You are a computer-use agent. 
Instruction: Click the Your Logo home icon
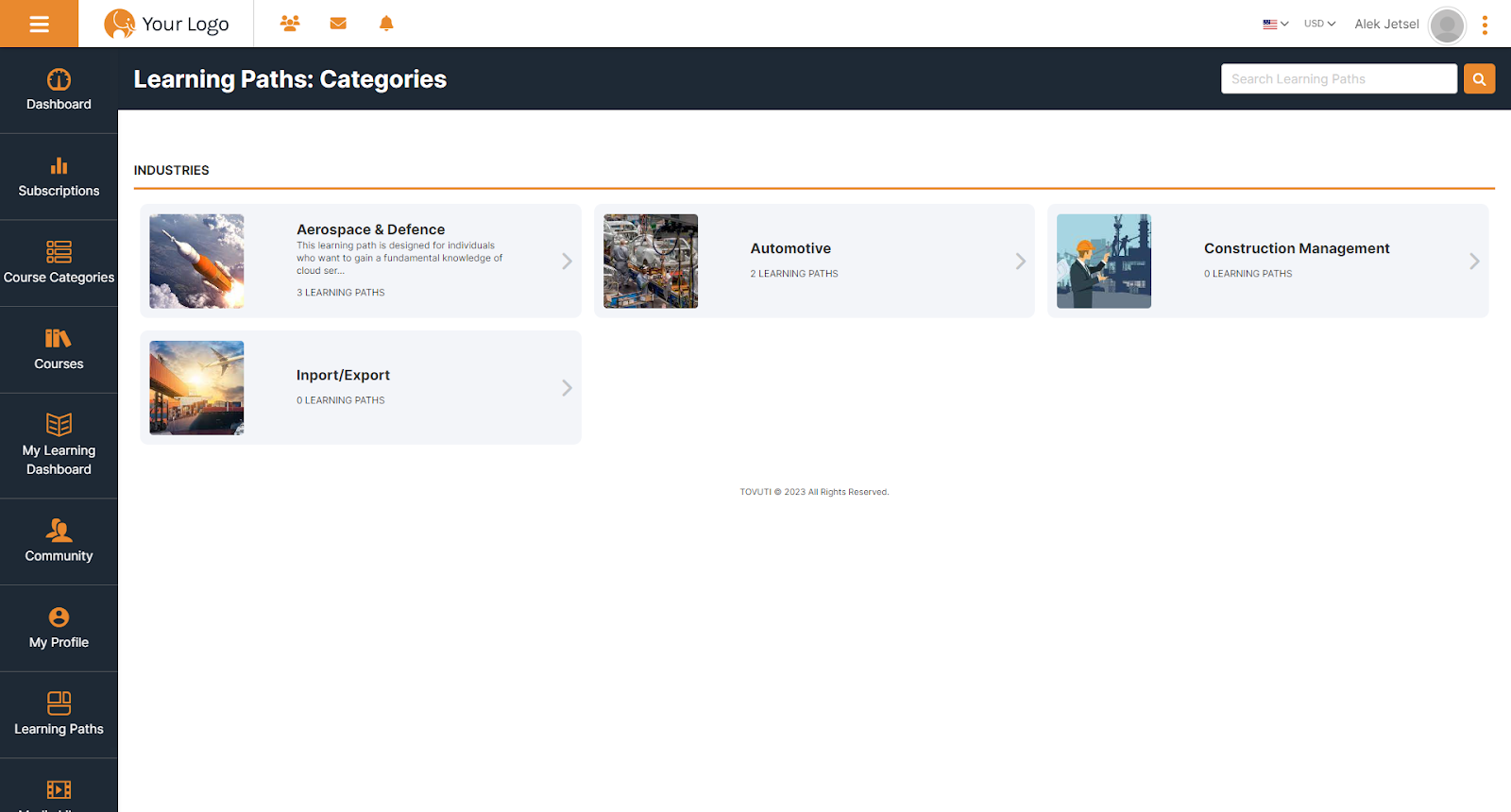tap(167, 24)
